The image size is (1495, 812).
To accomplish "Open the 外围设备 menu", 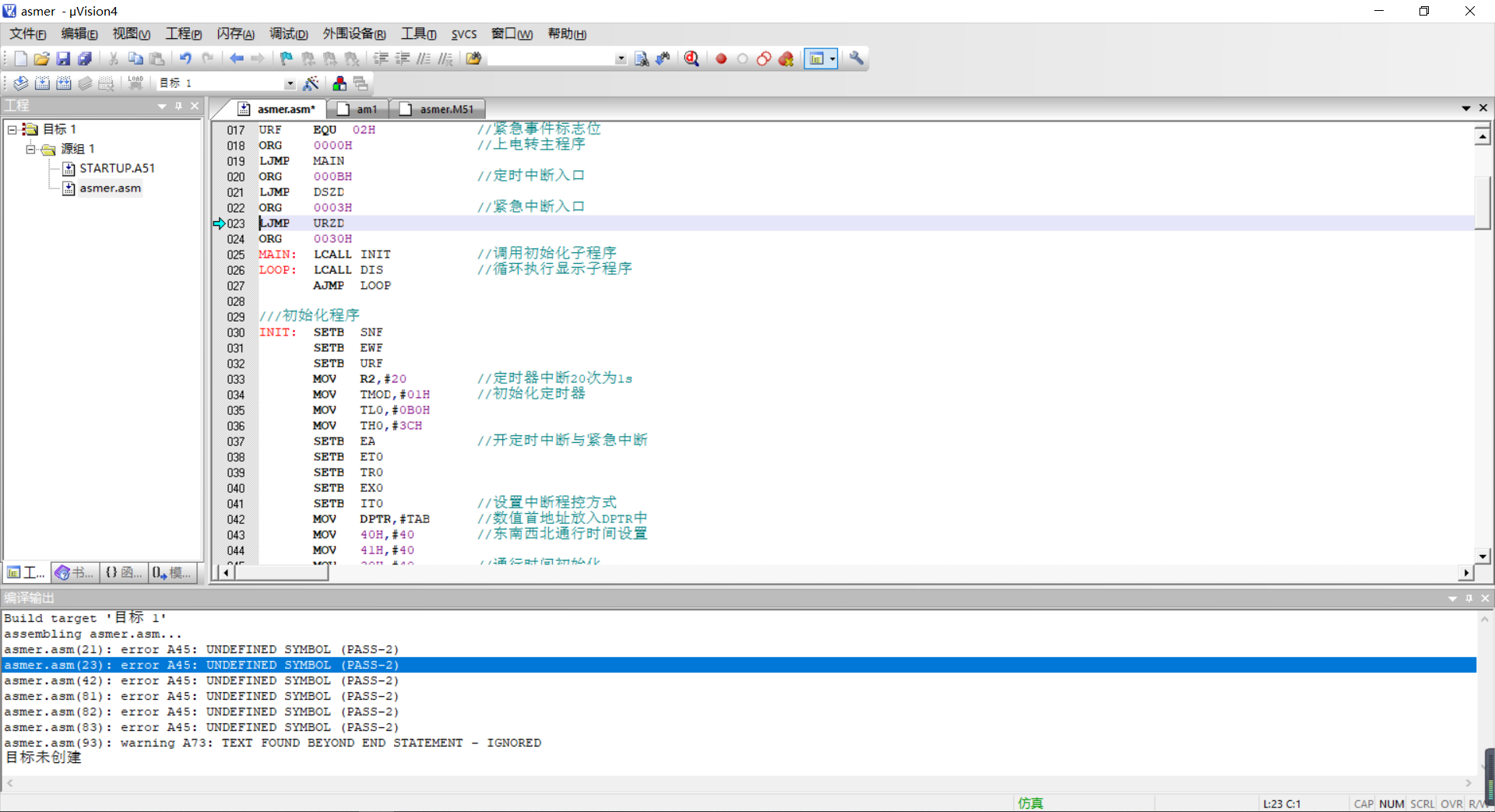I will pos(354,33).
